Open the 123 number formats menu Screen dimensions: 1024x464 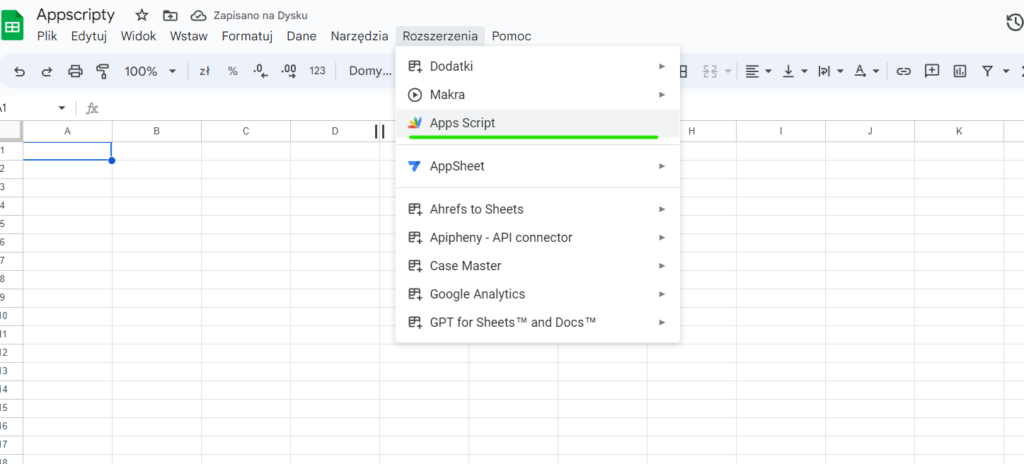pyautogui.click(x=317, y=71)
